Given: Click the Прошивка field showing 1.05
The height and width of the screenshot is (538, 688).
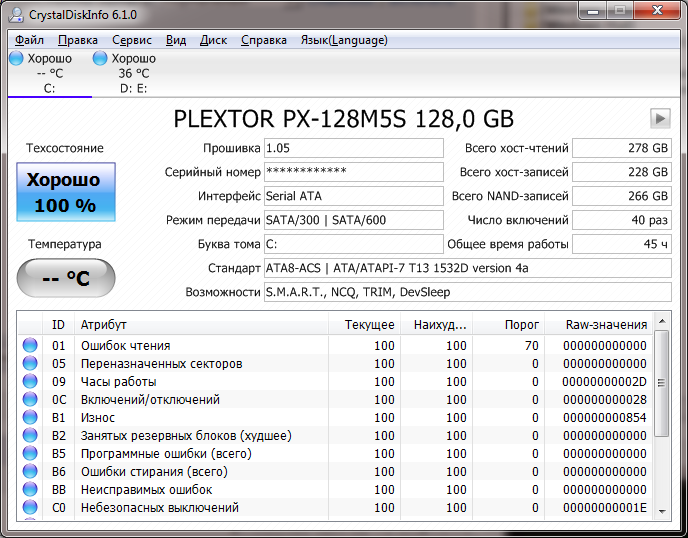Looking at the screenshot, I should [354, 148].
